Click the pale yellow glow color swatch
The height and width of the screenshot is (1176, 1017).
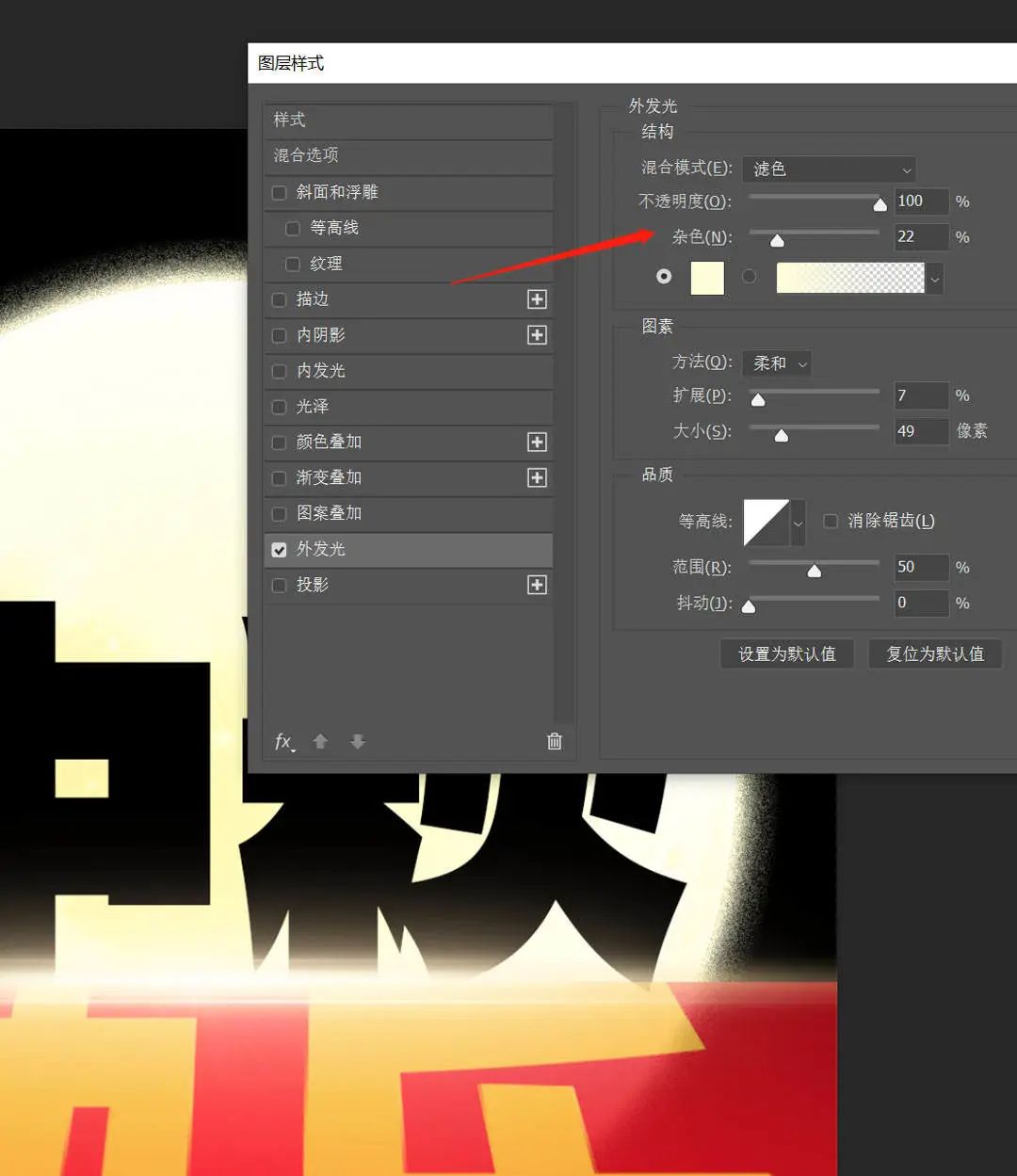coord(707,279)
